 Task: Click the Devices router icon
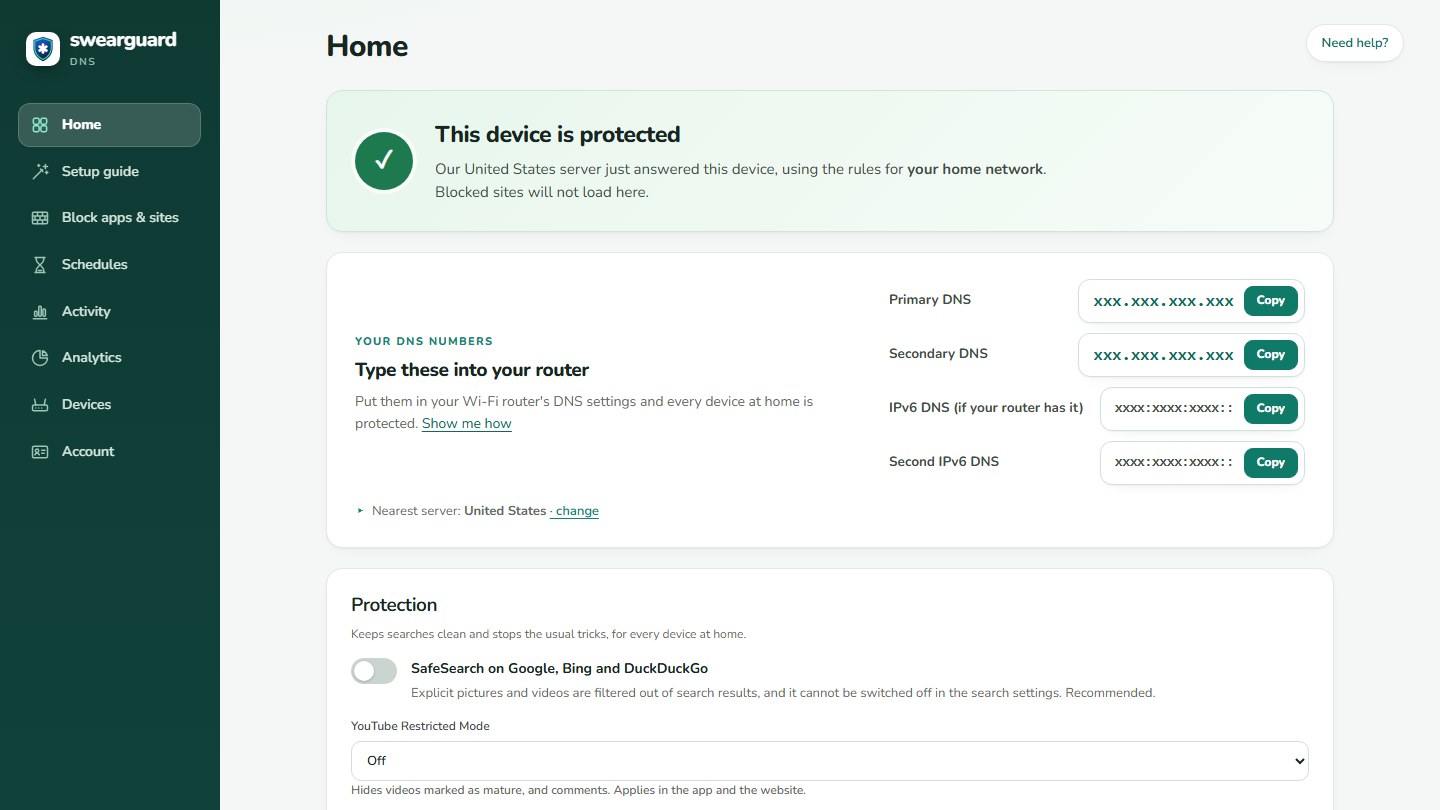coord(40,405)
